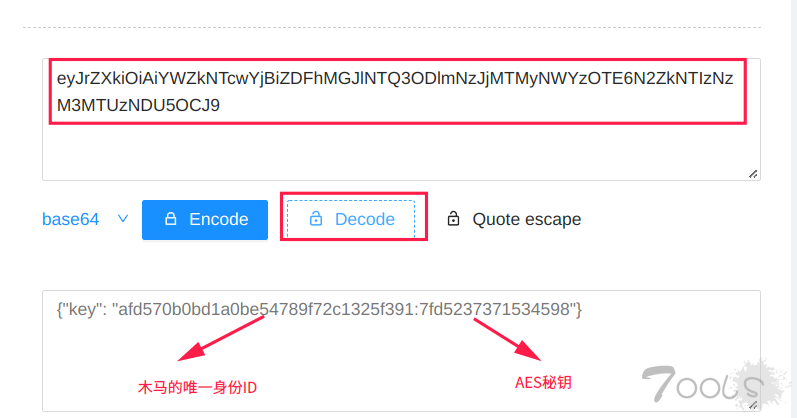Click the dashed divider line at the top
Screen dimensions: 797x418
(391, 27)
